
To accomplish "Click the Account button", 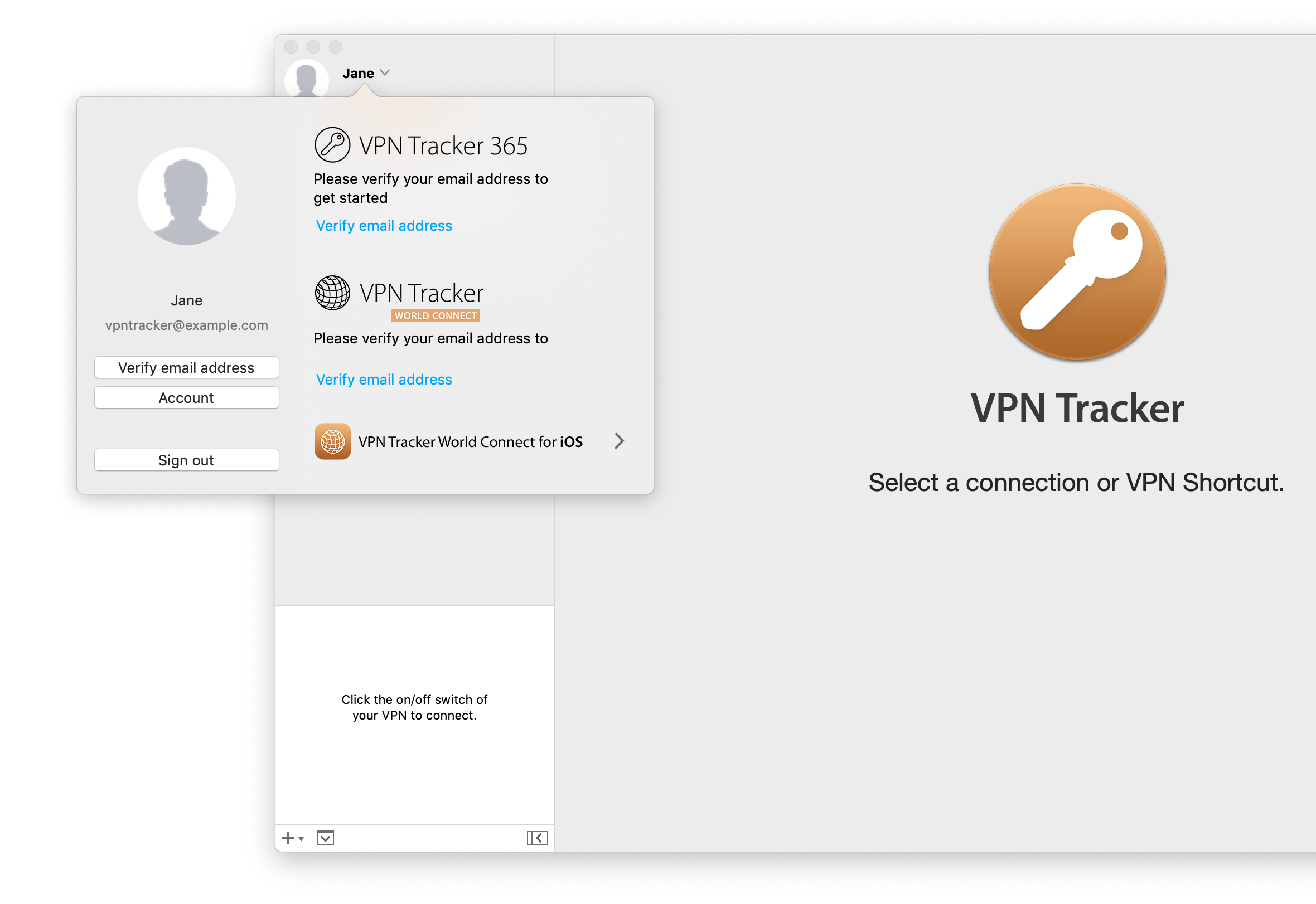I will click(x=186, y=397).
